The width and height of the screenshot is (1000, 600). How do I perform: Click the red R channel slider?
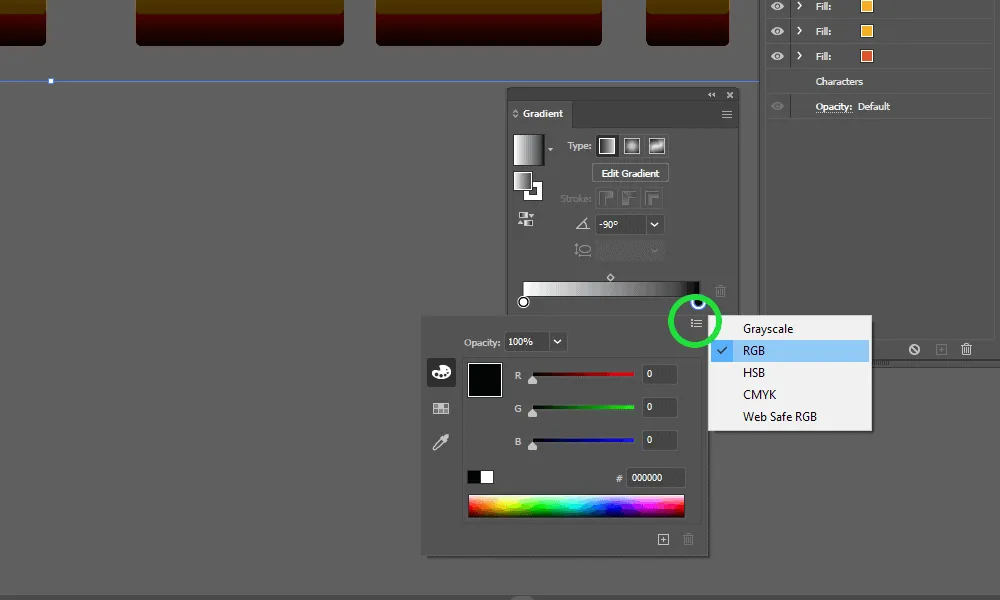pyautogui.click(x=583, y=375)
